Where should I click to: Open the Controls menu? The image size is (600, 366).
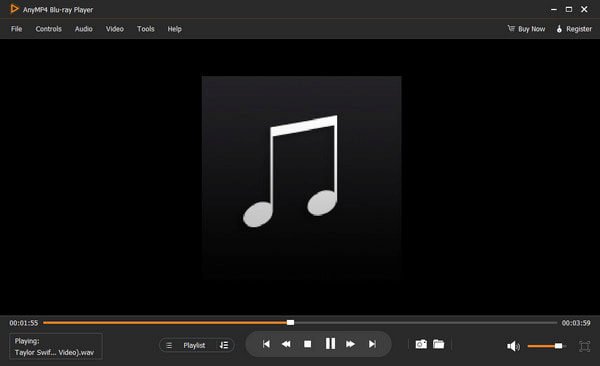pos(49,29)
